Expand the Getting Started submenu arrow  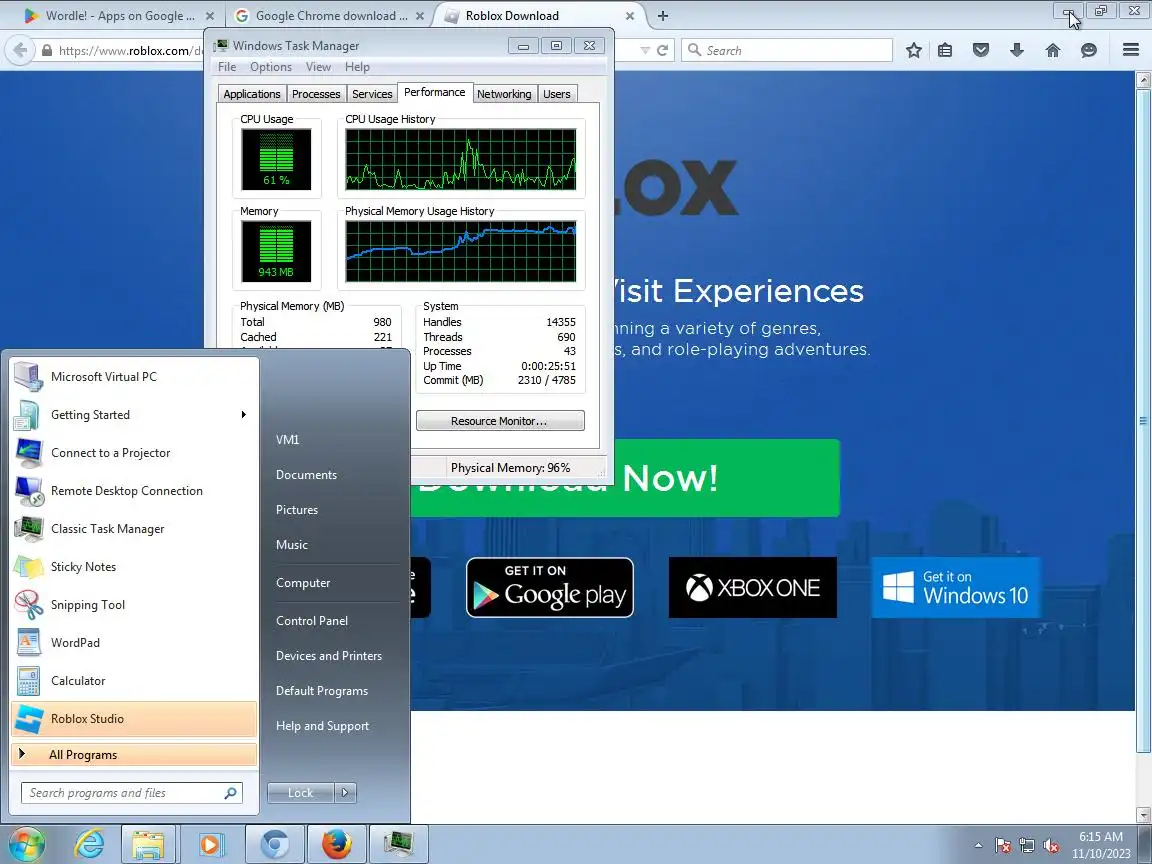pos(243,415)
